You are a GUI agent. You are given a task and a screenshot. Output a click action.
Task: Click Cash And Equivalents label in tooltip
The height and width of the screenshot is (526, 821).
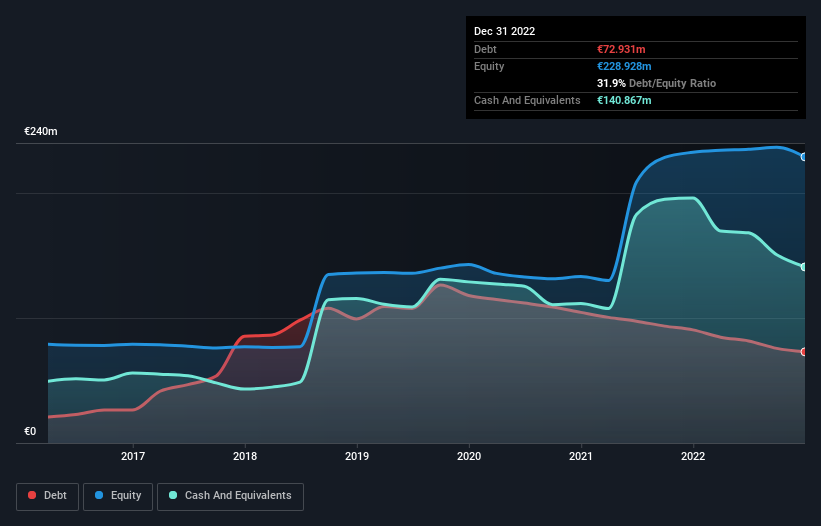click(527, 100)
